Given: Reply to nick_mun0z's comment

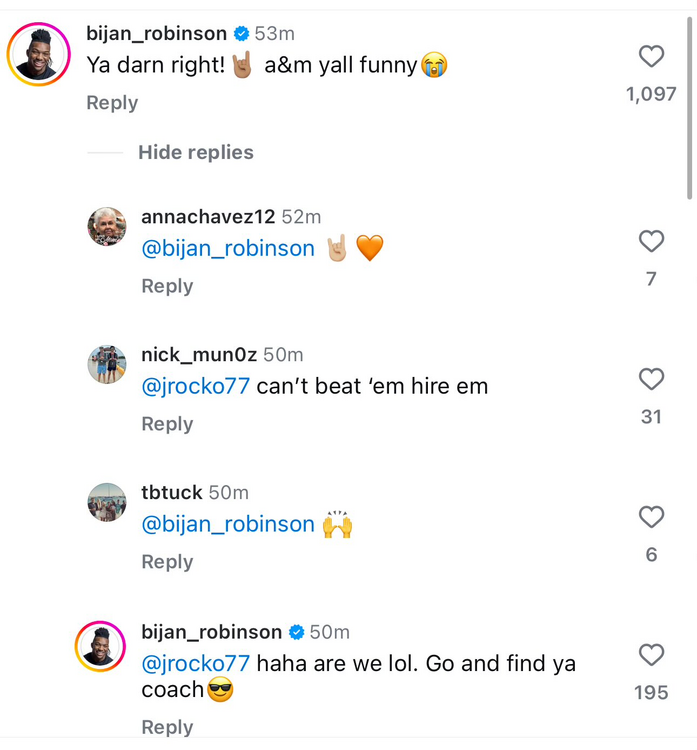Looking at the screenshot, I should pos(167,424).
